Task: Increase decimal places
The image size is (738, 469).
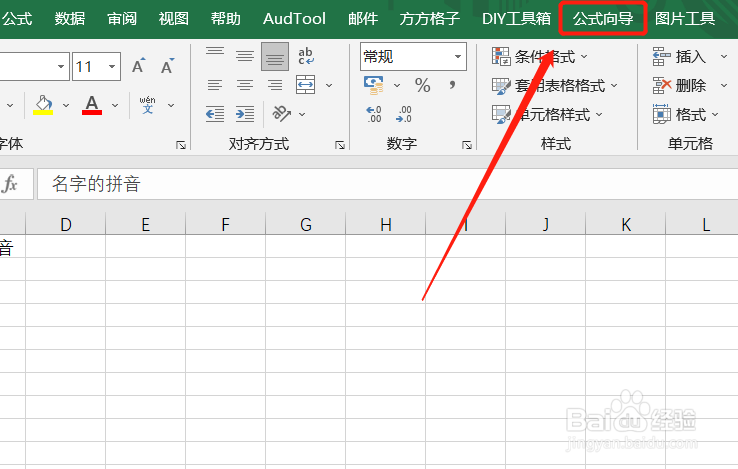Action: click(x=374, y=114)
